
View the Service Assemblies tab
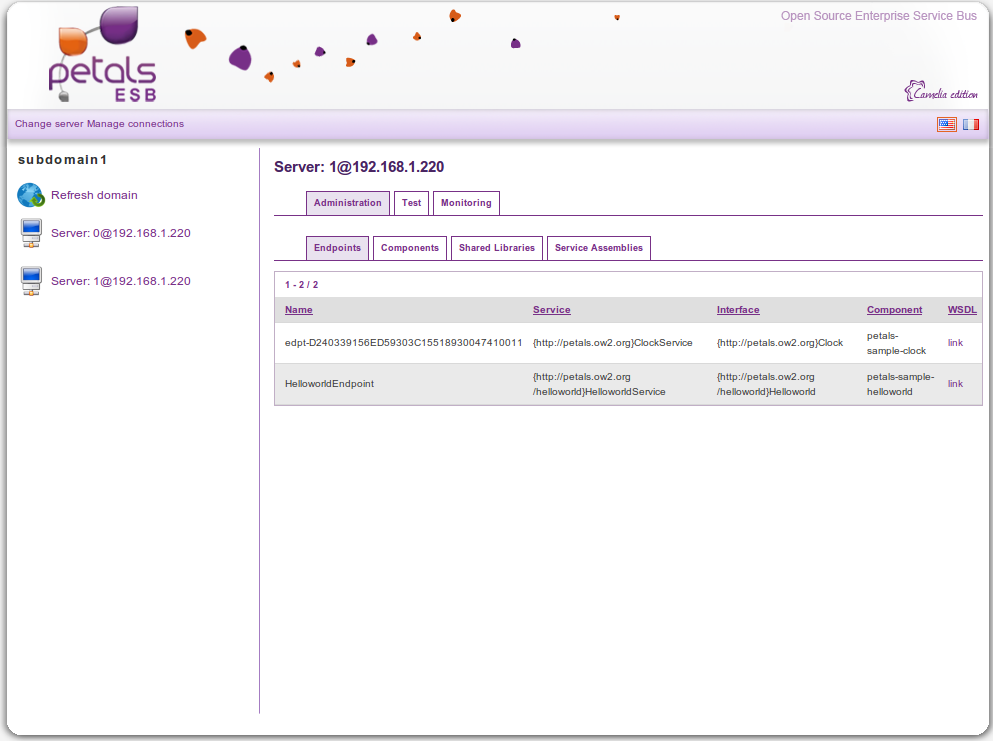(598, 248)
